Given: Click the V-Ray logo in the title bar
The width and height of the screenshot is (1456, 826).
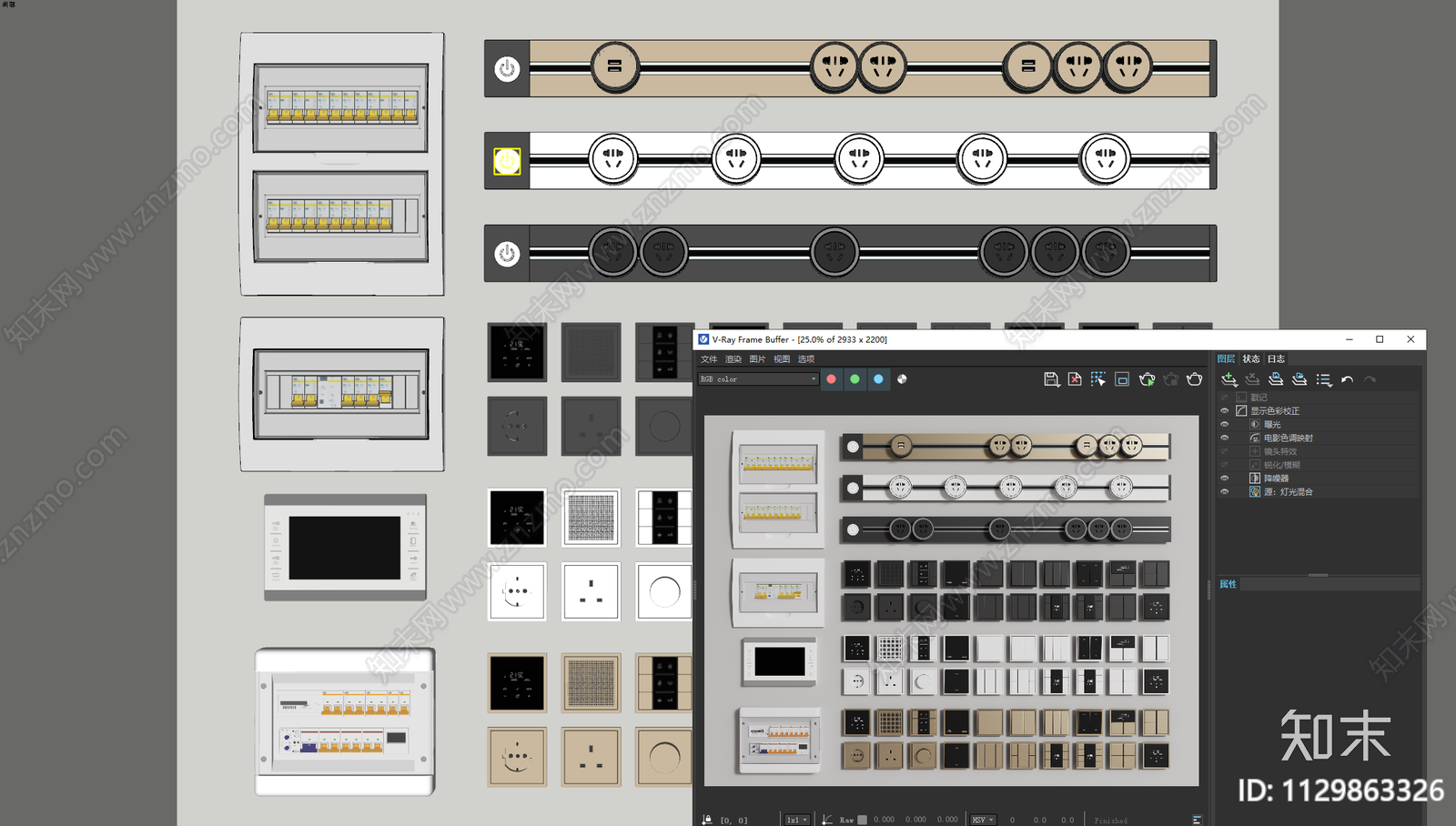Looking at the screenshot, I should click(703, 339).
